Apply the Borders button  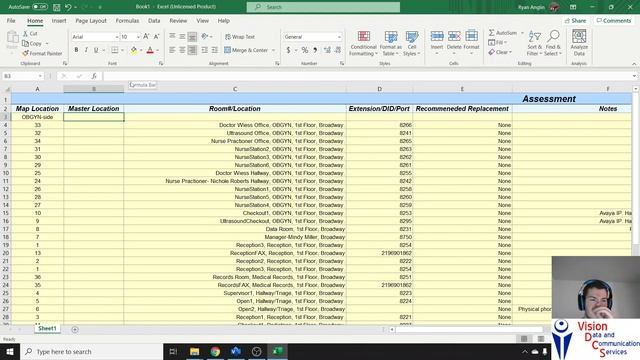point(115,50)
